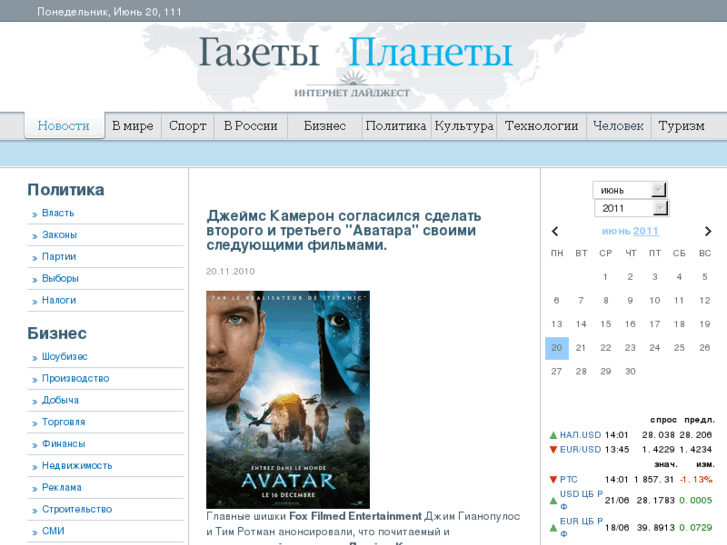The image size is (727, 545).
Task: Open the Строительство link
Action: [77, 509]
